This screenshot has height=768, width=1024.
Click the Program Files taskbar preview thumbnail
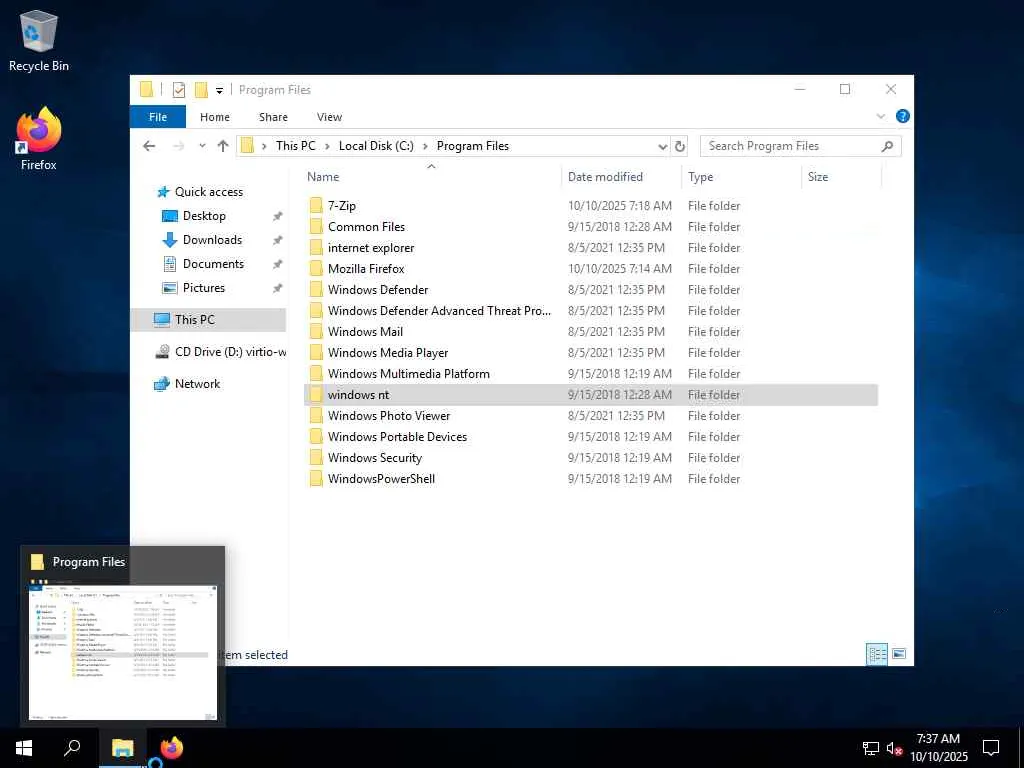coord(123,651)
